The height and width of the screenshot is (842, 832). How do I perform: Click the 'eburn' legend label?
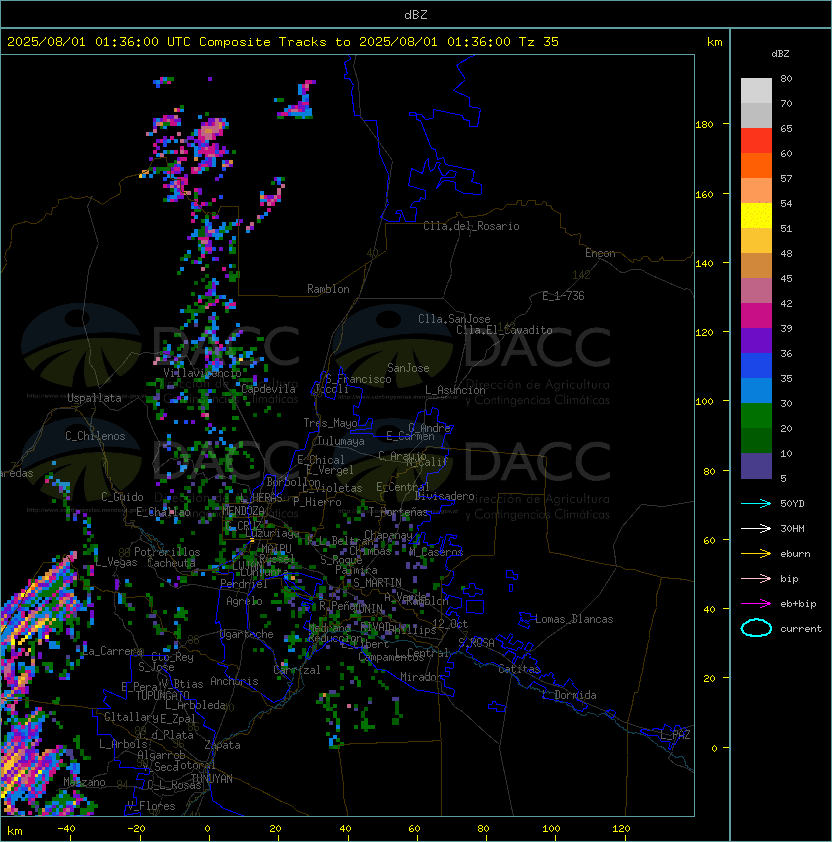795,554
